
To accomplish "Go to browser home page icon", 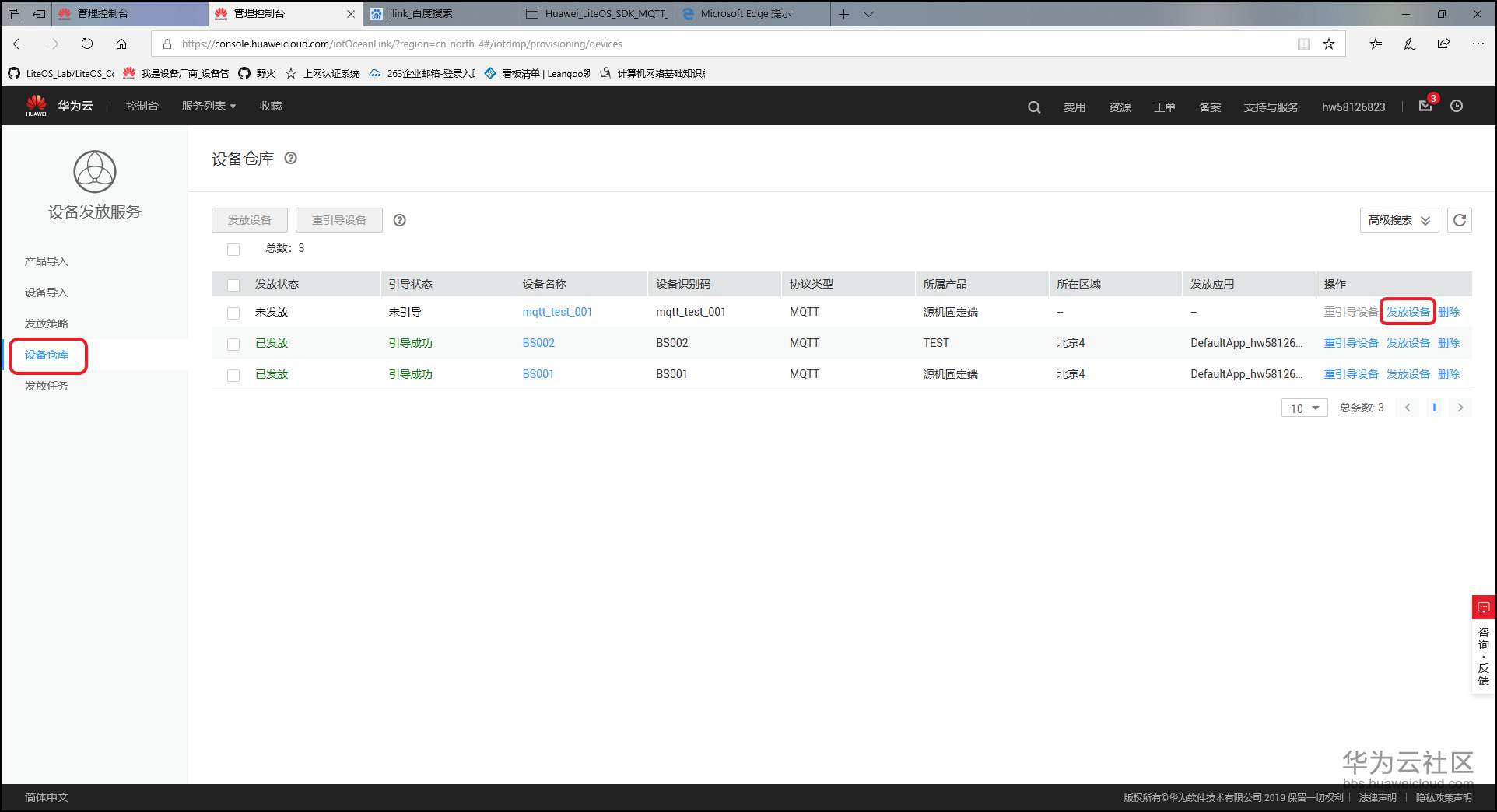I will [x=121, y=44].
